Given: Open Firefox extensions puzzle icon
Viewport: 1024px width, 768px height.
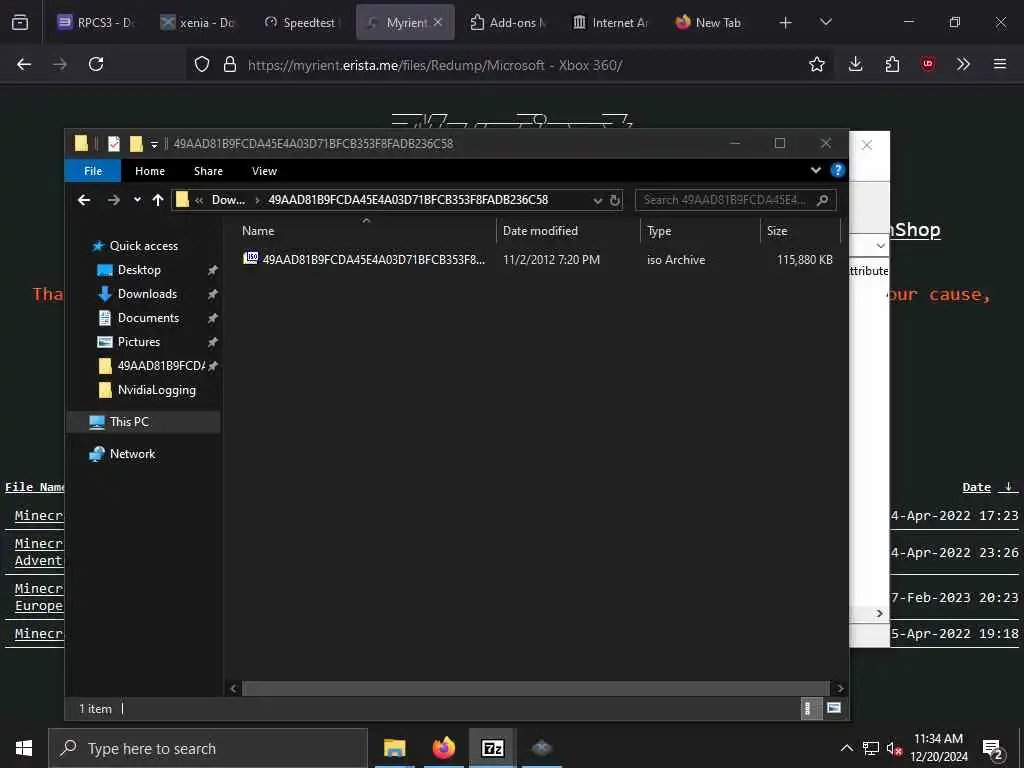Looking at the screenshot, I should click(892, 64).
